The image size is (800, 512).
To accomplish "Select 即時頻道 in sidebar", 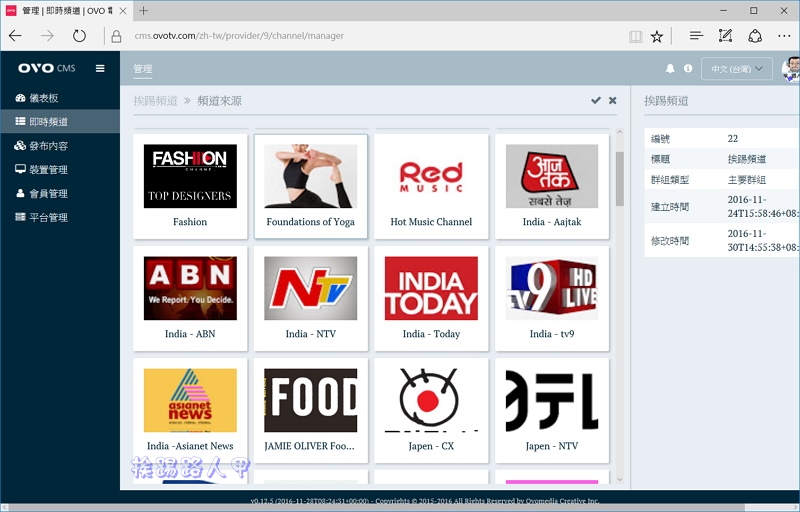I will pos(60,121).
